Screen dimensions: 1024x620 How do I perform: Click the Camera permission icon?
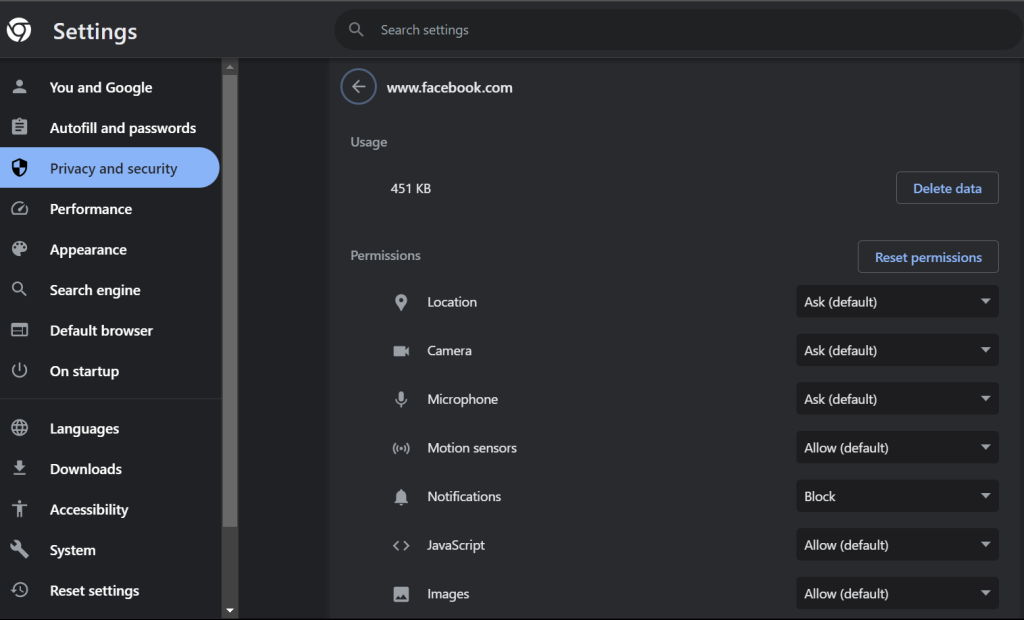(401, 351)
